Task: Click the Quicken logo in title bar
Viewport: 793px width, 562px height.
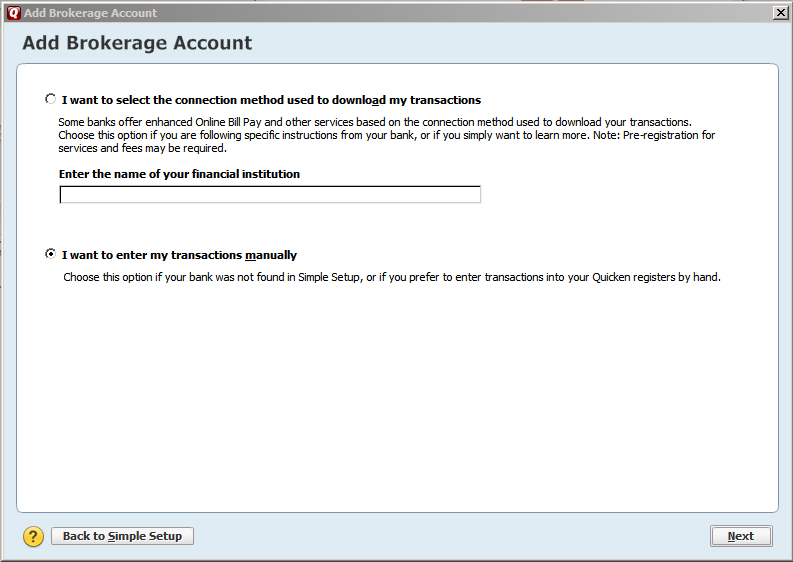Action: (14, 13)
